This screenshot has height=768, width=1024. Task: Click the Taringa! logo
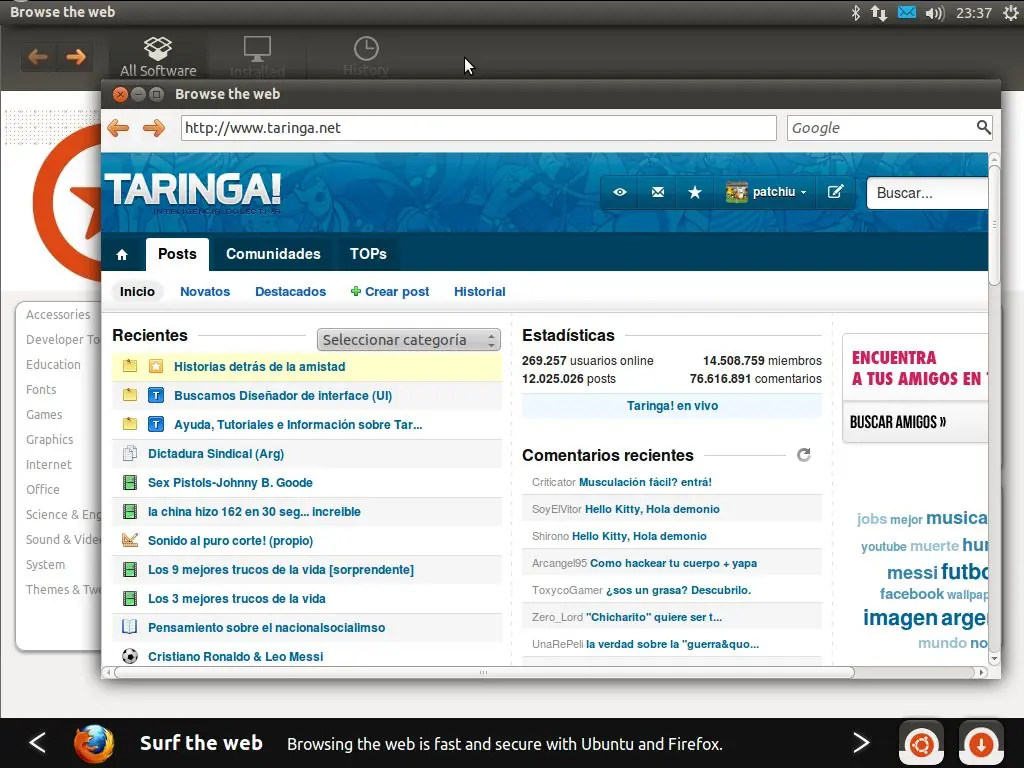click(193, 192)
